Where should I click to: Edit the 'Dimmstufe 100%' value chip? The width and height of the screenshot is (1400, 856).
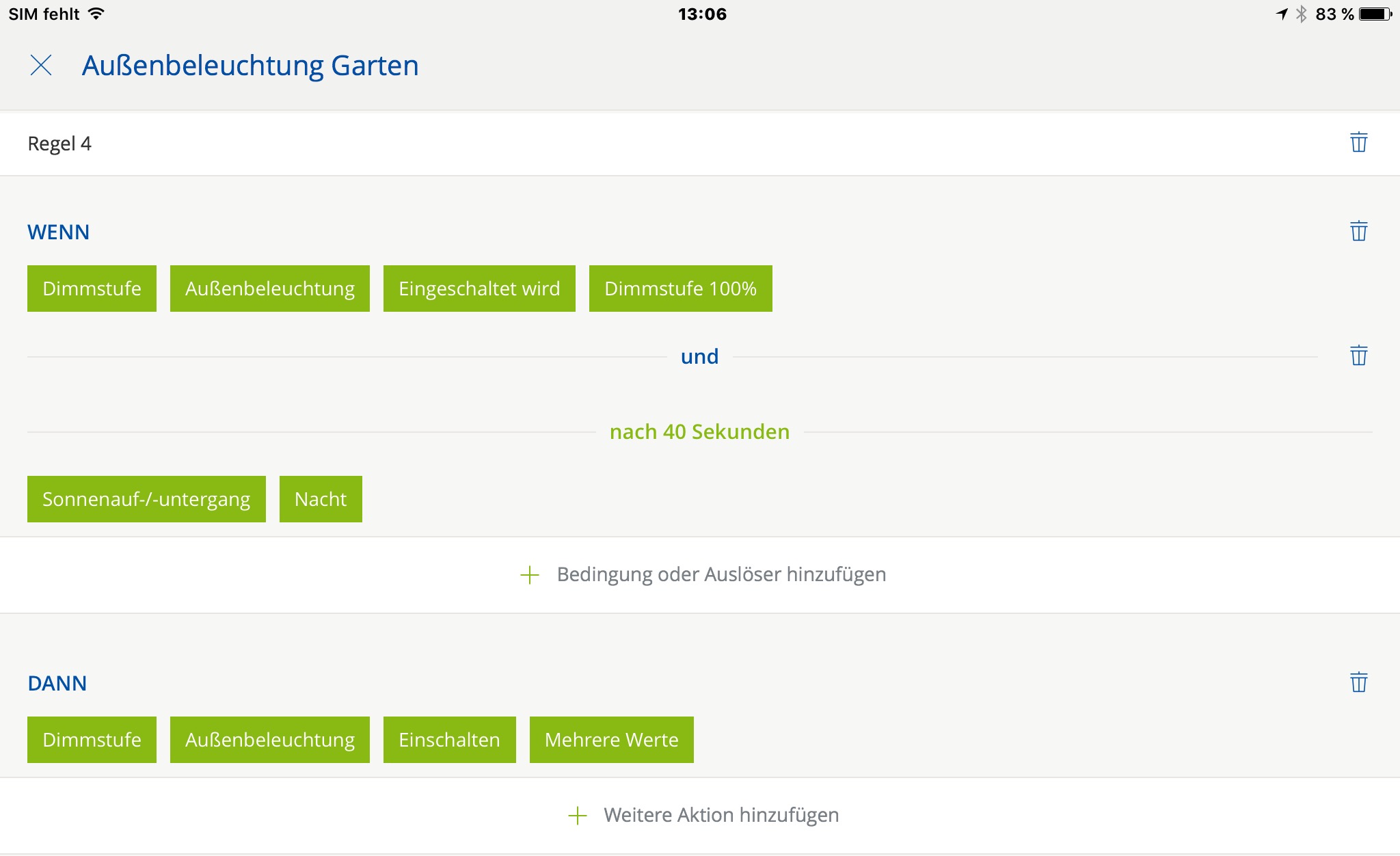680,289
